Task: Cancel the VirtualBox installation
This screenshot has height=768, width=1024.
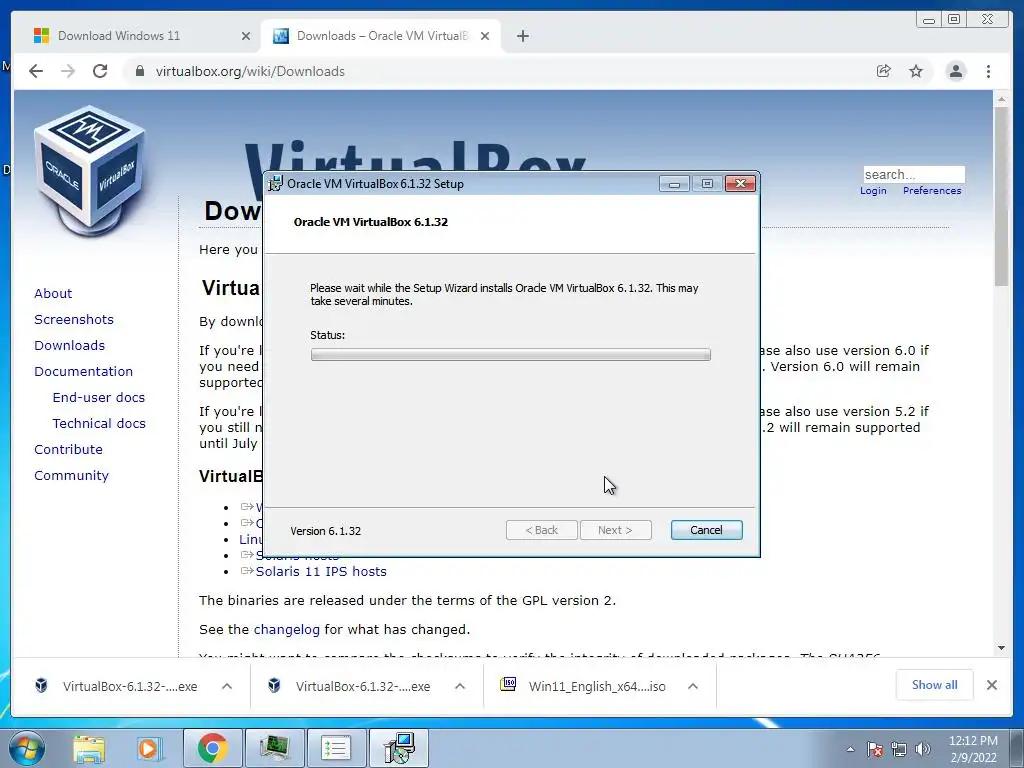Action: [706, 530]
